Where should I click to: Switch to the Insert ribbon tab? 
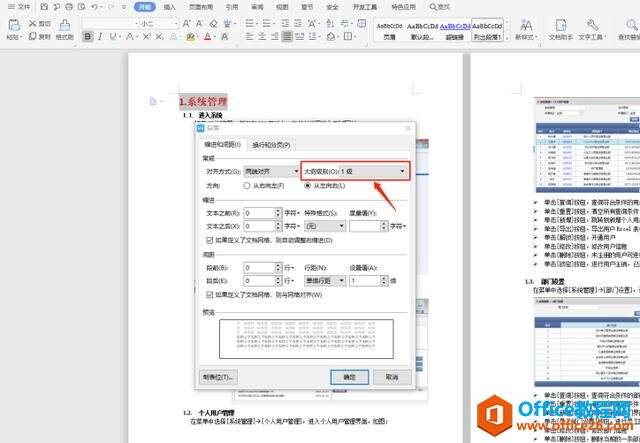tap(169, 7)
